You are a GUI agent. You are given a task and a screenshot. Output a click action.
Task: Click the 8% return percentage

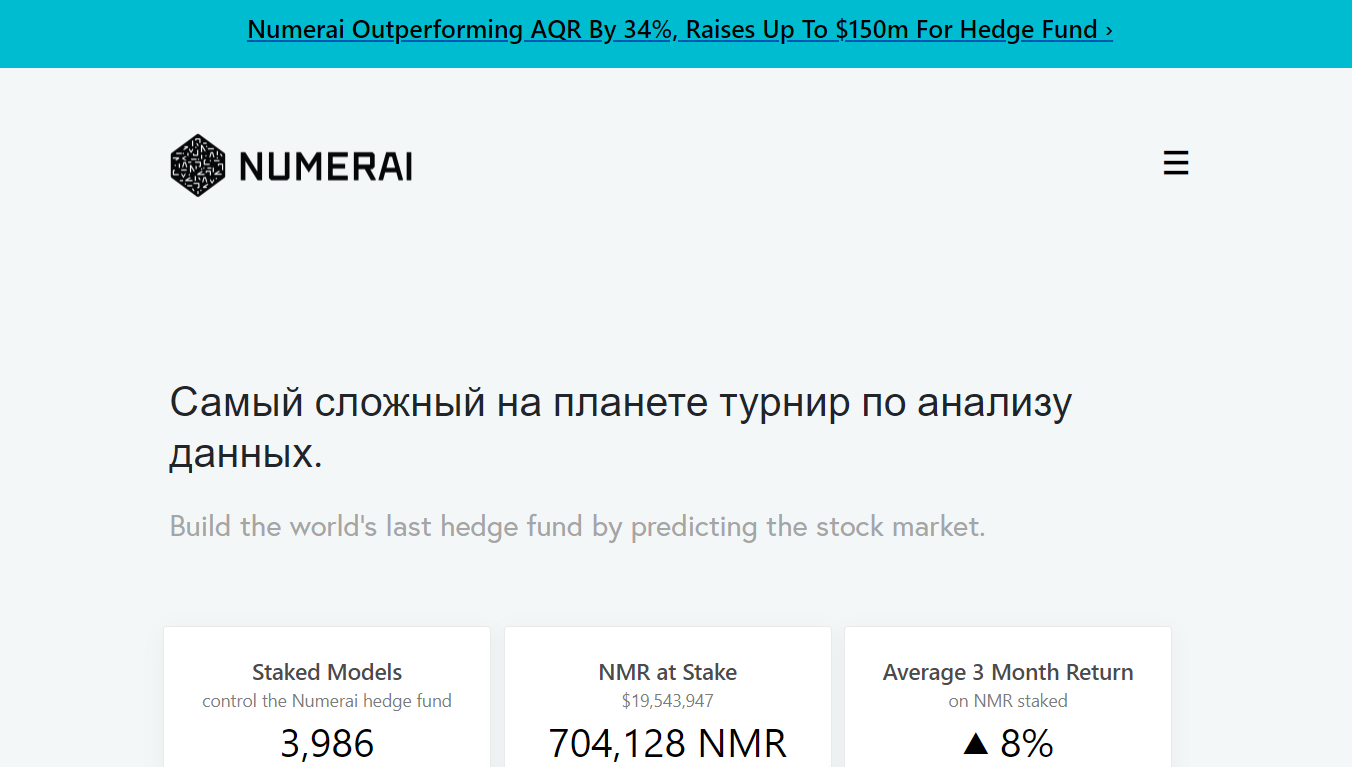1028,744
